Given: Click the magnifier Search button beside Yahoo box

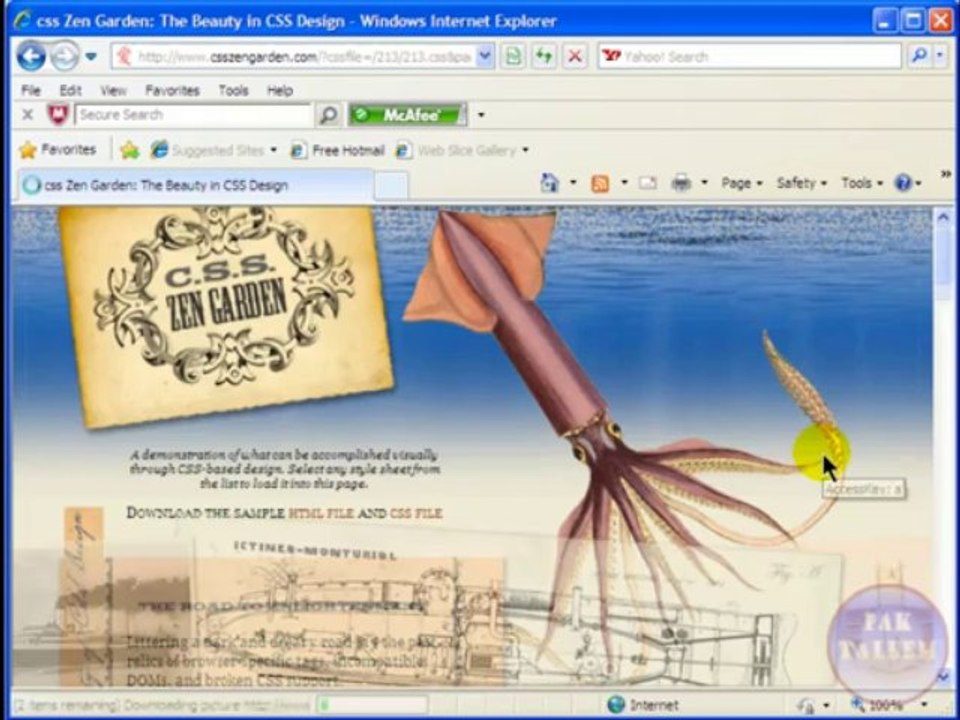Looking at the screenshot, I should (918, 56).
